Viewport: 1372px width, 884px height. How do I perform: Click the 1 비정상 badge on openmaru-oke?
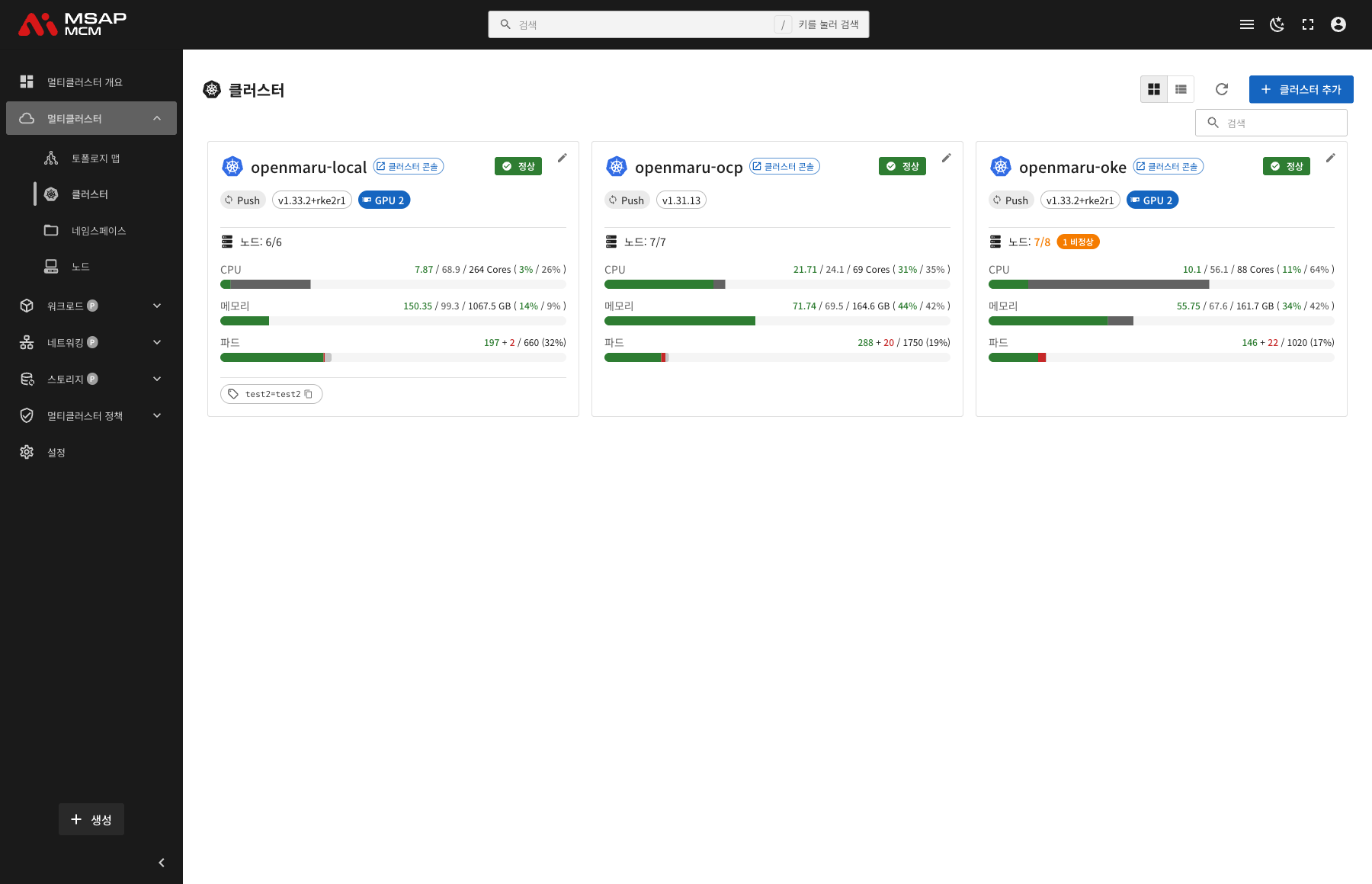coord(1079,242)
